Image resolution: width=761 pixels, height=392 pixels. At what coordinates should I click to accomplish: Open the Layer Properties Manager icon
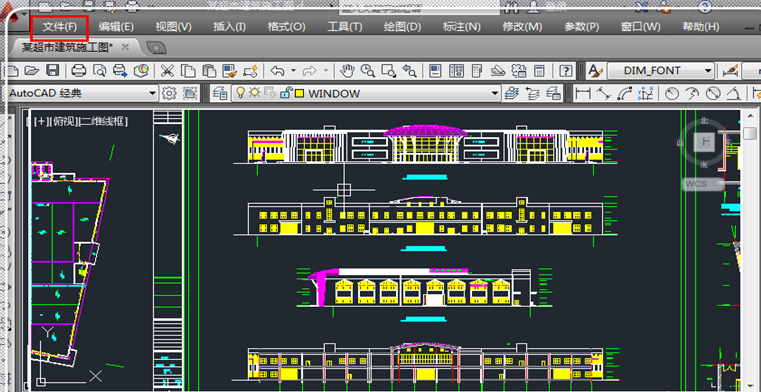220,93
